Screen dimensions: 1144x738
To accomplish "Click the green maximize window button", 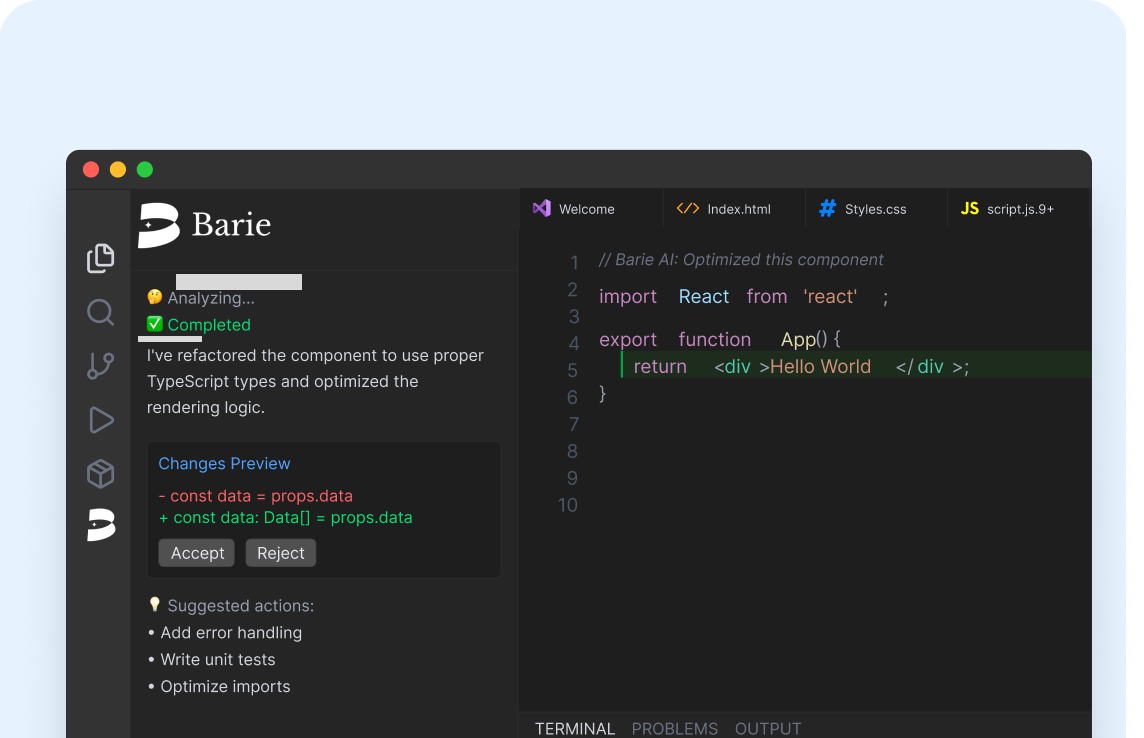I will (x=144, y=170).
